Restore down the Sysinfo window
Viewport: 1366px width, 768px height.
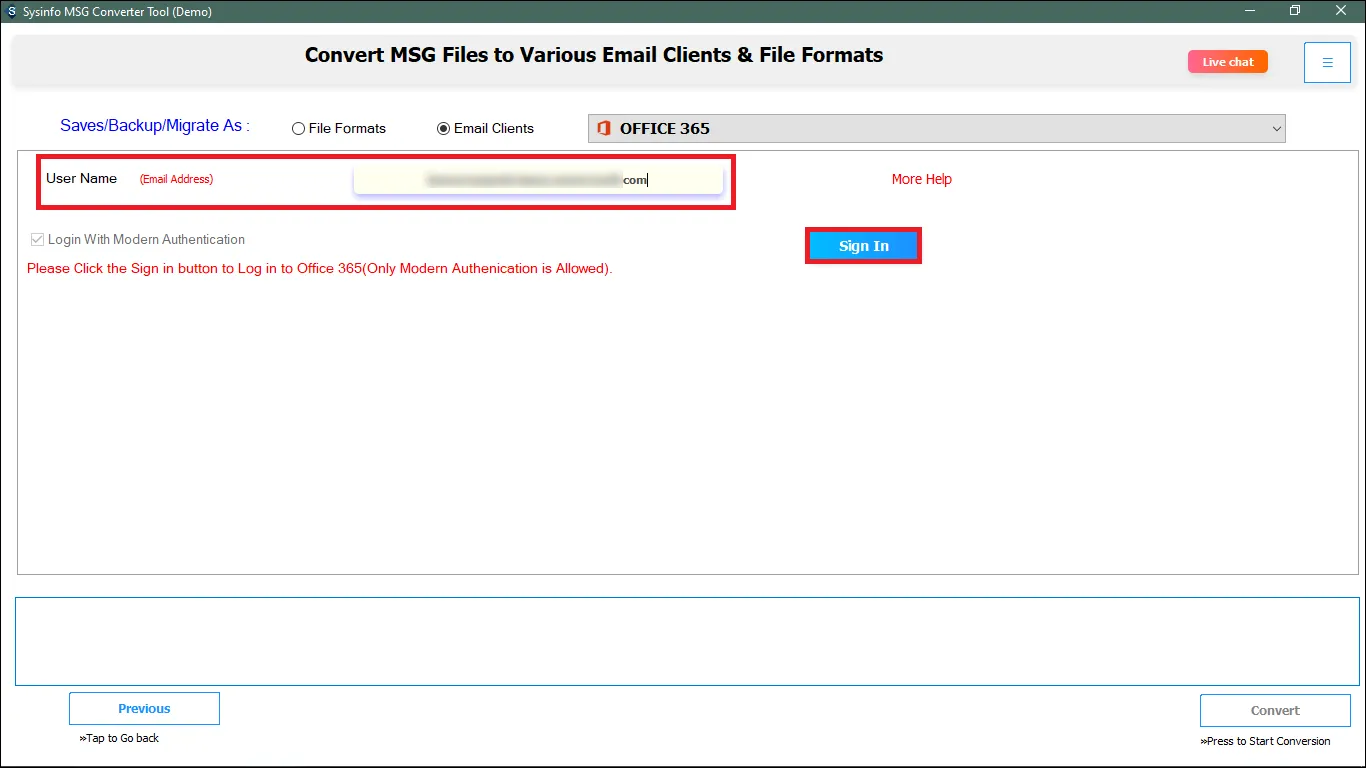click(x=1295, y=11)
